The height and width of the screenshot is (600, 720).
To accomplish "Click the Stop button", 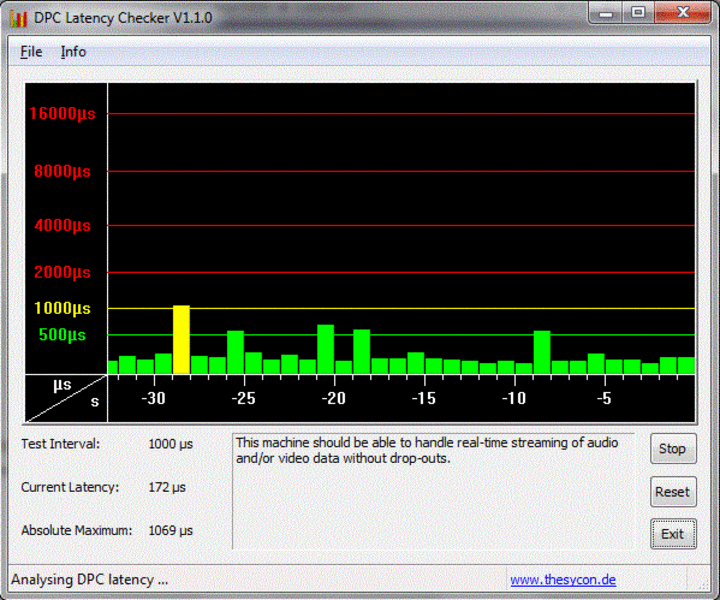I will click(673, 449).
